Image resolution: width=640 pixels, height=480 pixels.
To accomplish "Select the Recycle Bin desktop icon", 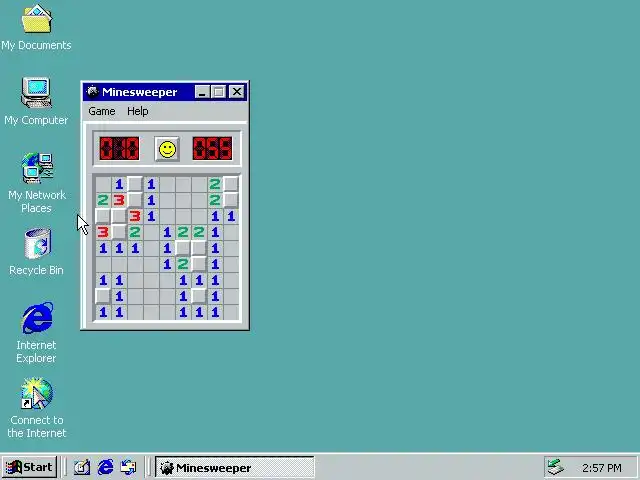I will (x=36, y=251).
